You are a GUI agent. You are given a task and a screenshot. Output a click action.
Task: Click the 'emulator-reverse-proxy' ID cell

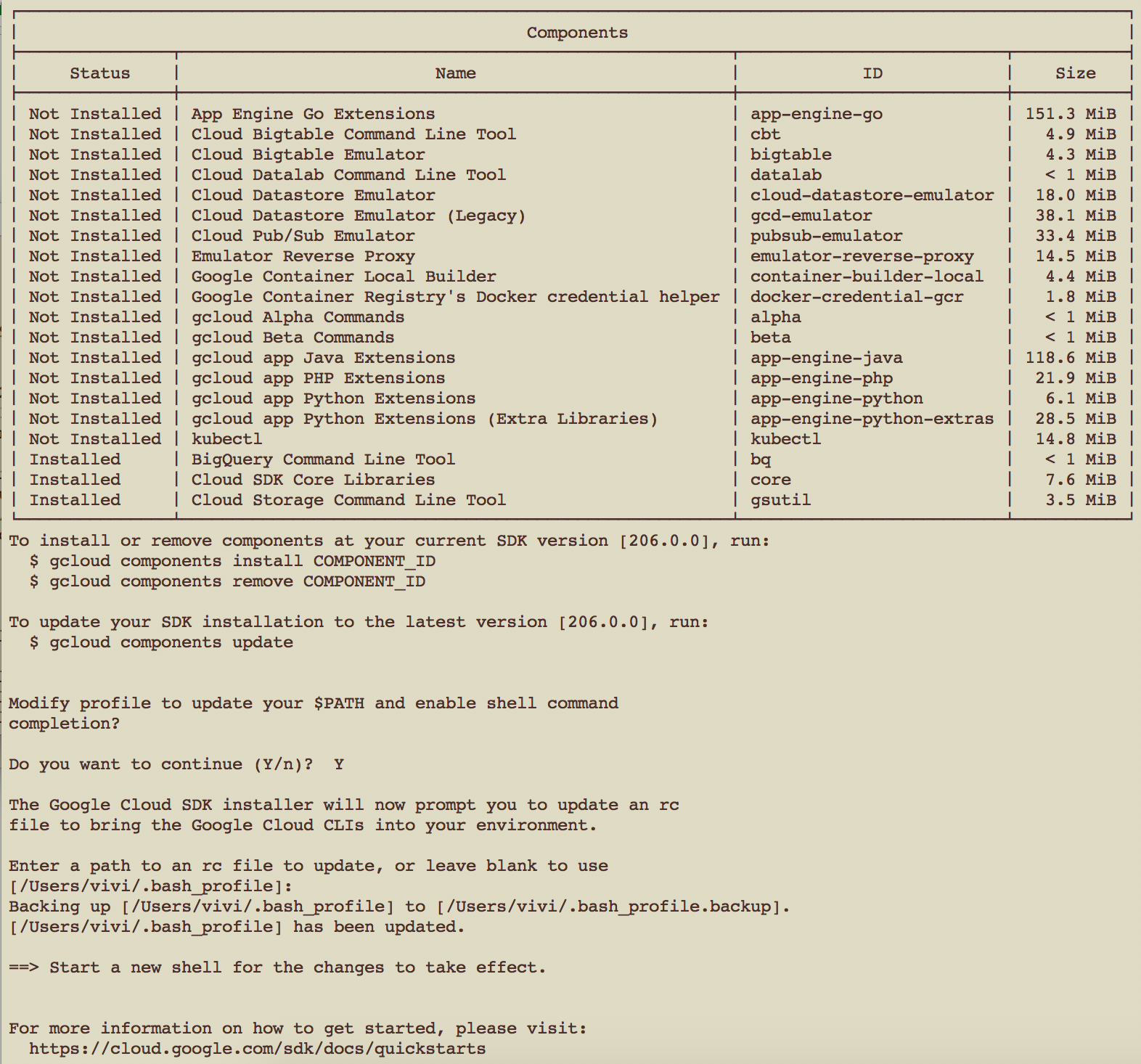(862, 256)
